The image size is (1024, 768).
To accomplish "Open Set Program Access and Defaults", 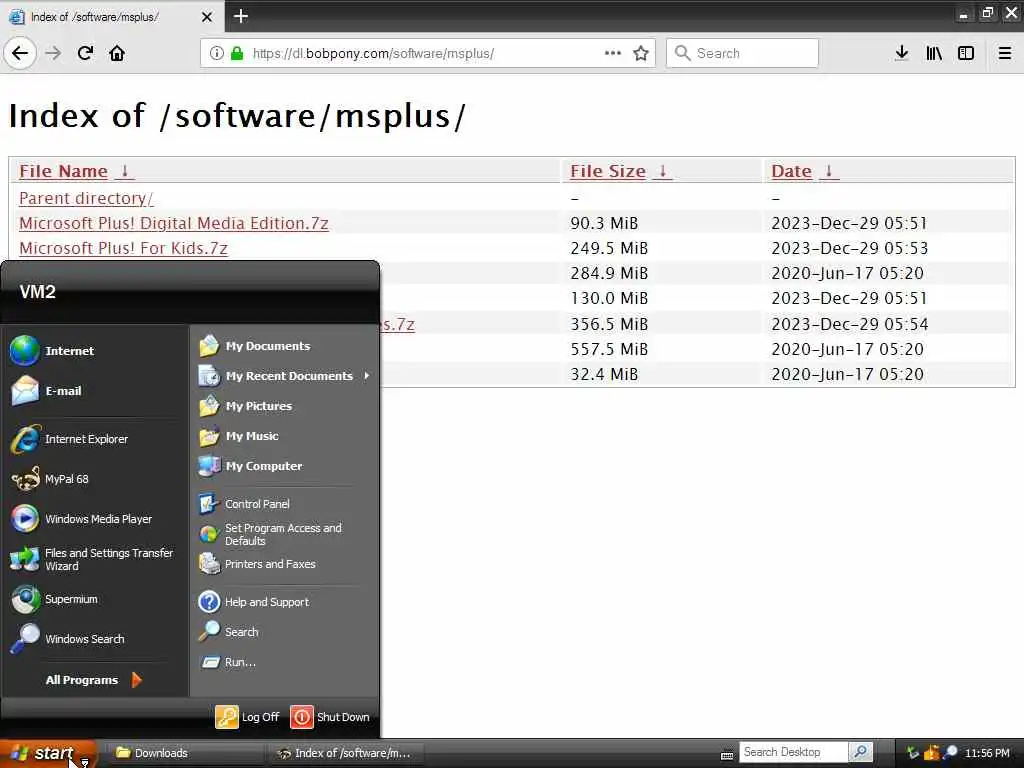I will pos(284,534).
